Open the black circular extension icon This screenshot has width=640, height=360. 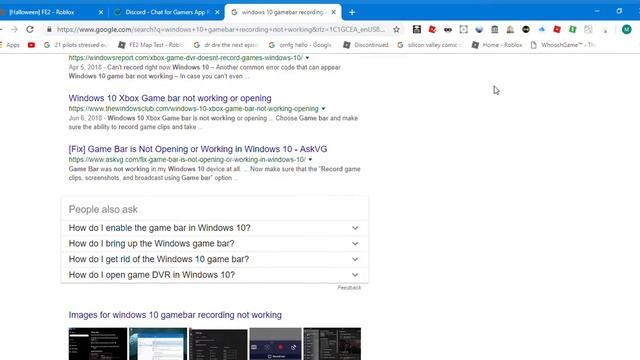coord(526,29)
